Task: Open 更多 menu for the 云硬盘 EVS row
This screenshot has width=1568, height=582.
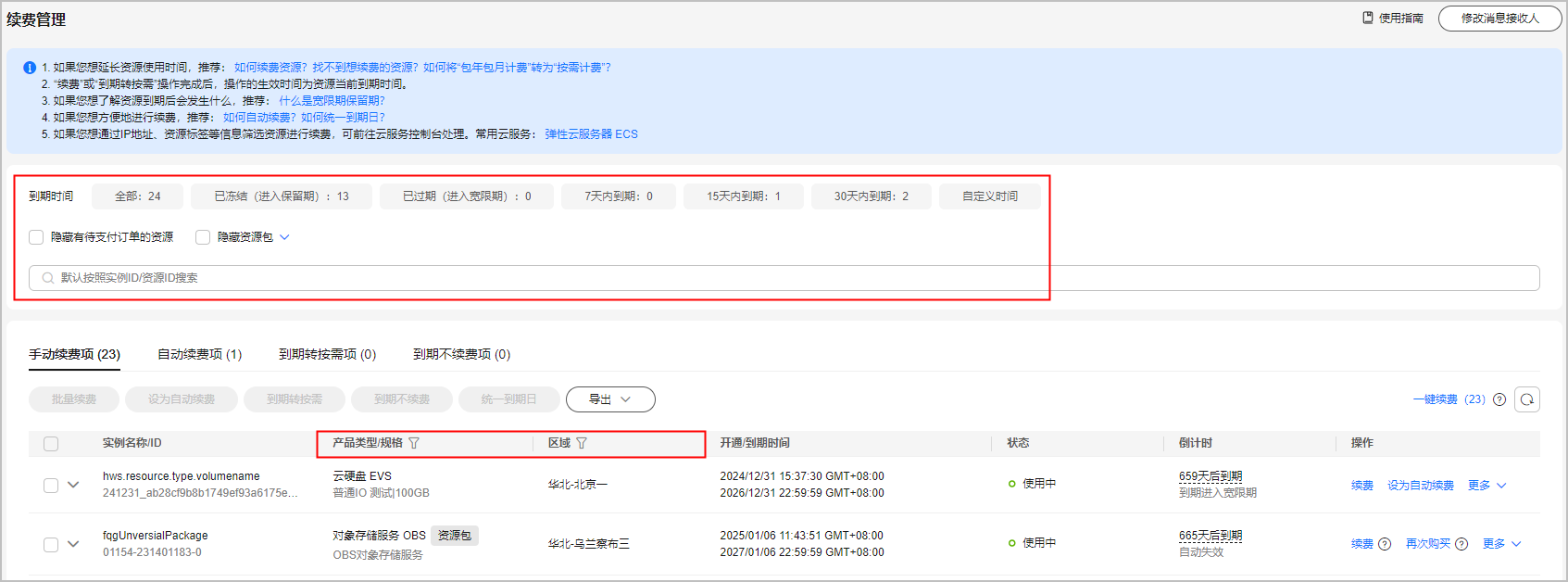Action: [x=1487, y=486]
